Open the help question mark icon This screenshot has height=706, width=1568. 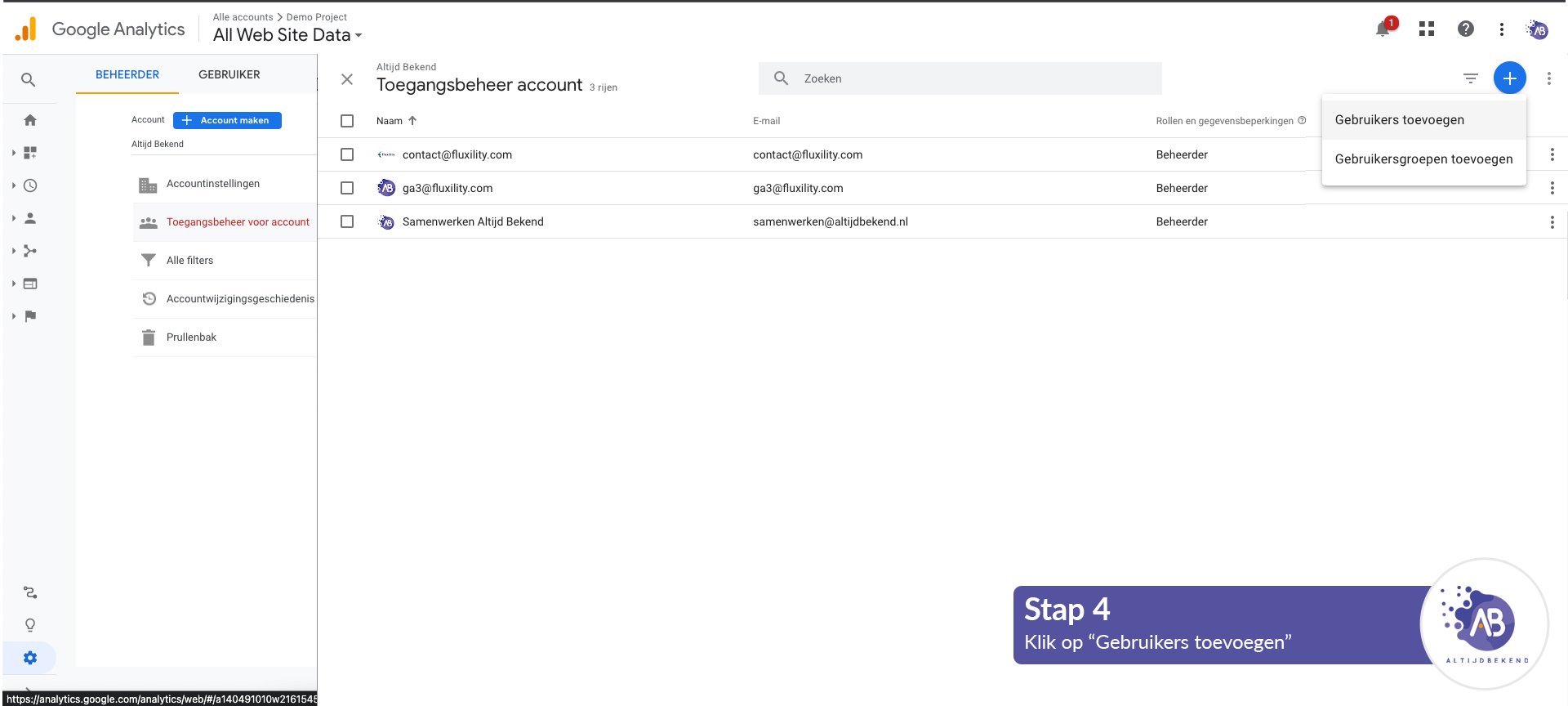pyautogui.click(x=1466, y=29)
